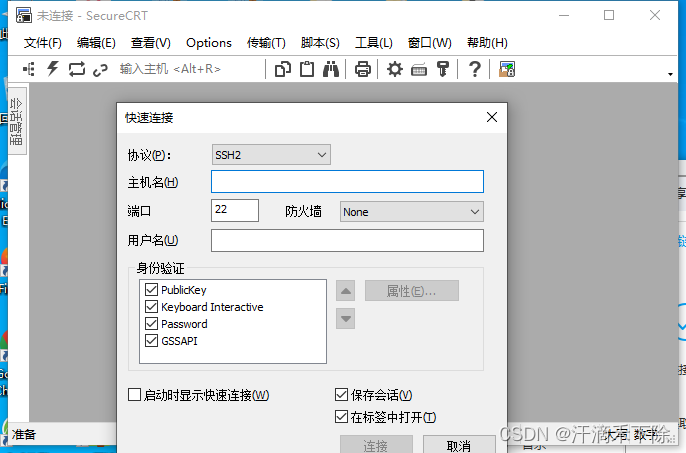Screen dimensions: 686x453
Task: Open the toolbar overflow arrow
Action: pos(670,74)
